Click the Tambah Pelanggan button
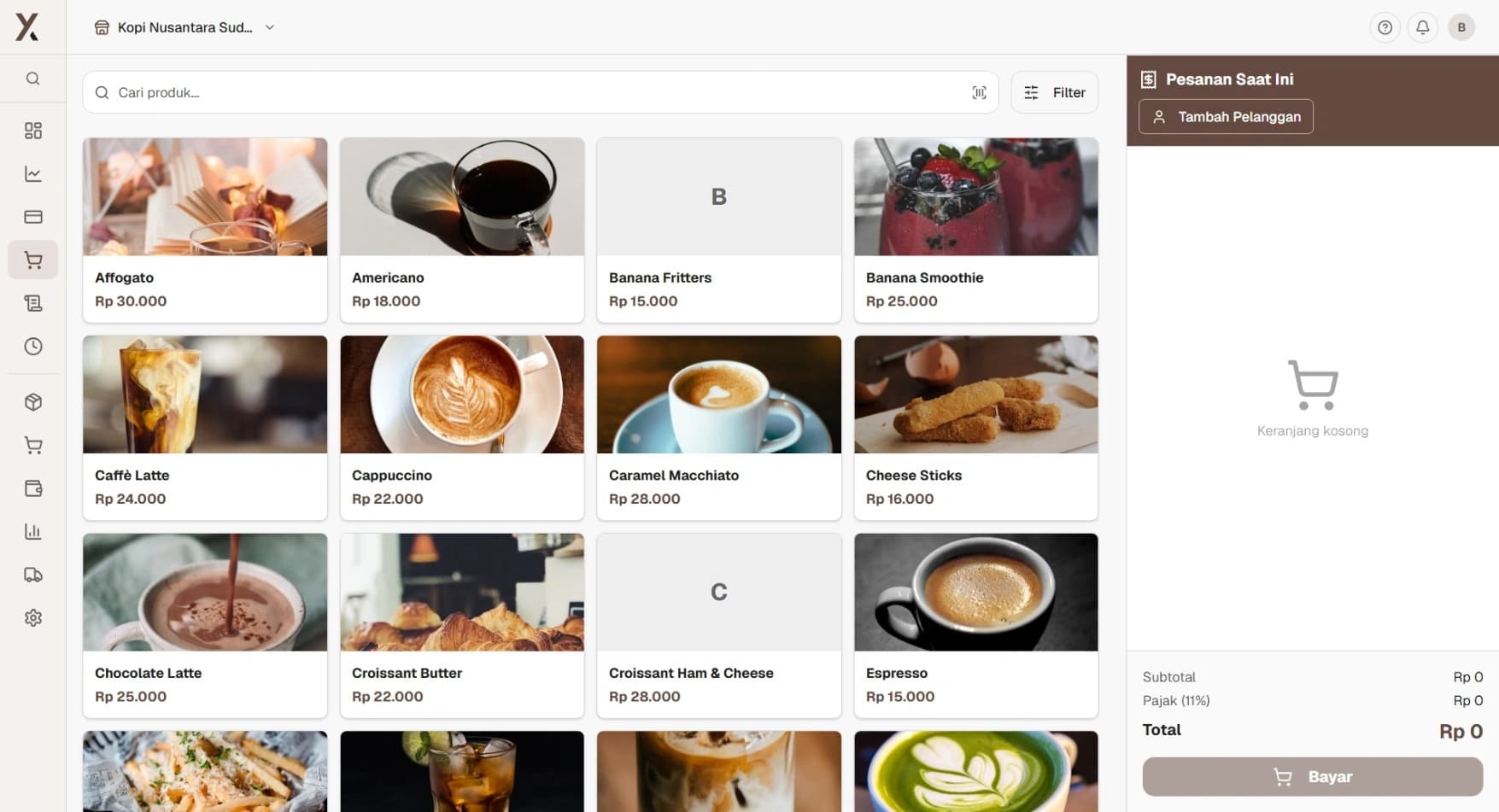Screen dimensions: 1499x812 pos(1226,117)
